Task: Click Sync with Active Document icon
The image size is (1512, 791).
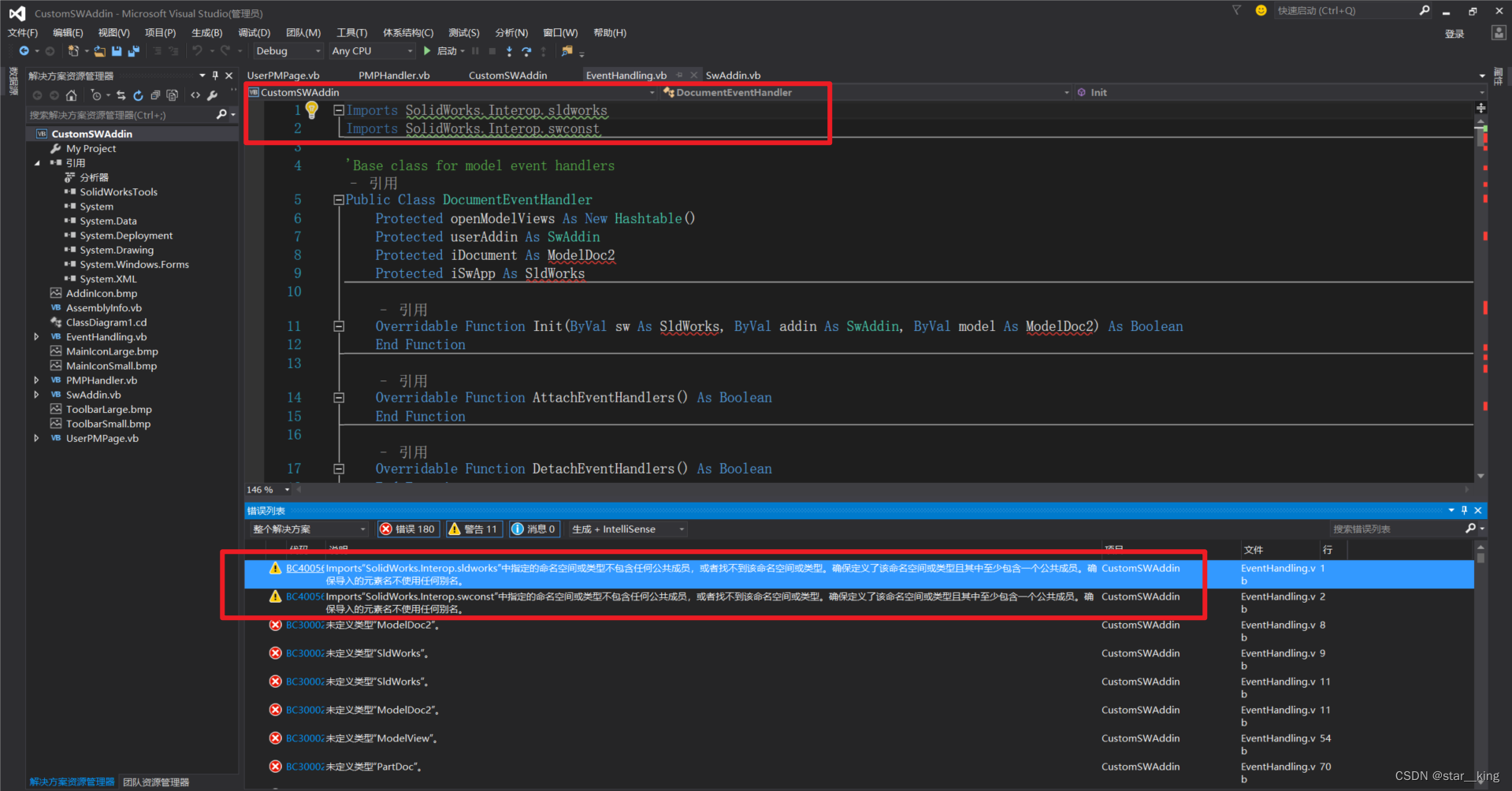Action: [121, 95]
